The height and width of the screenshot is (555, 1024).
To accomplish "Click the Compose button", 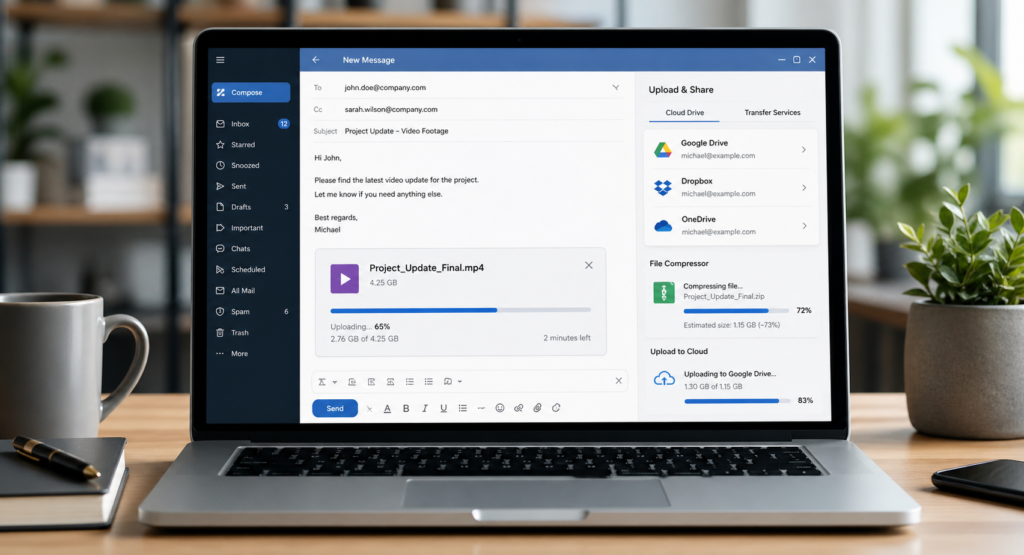I will [x=251, y=92].
